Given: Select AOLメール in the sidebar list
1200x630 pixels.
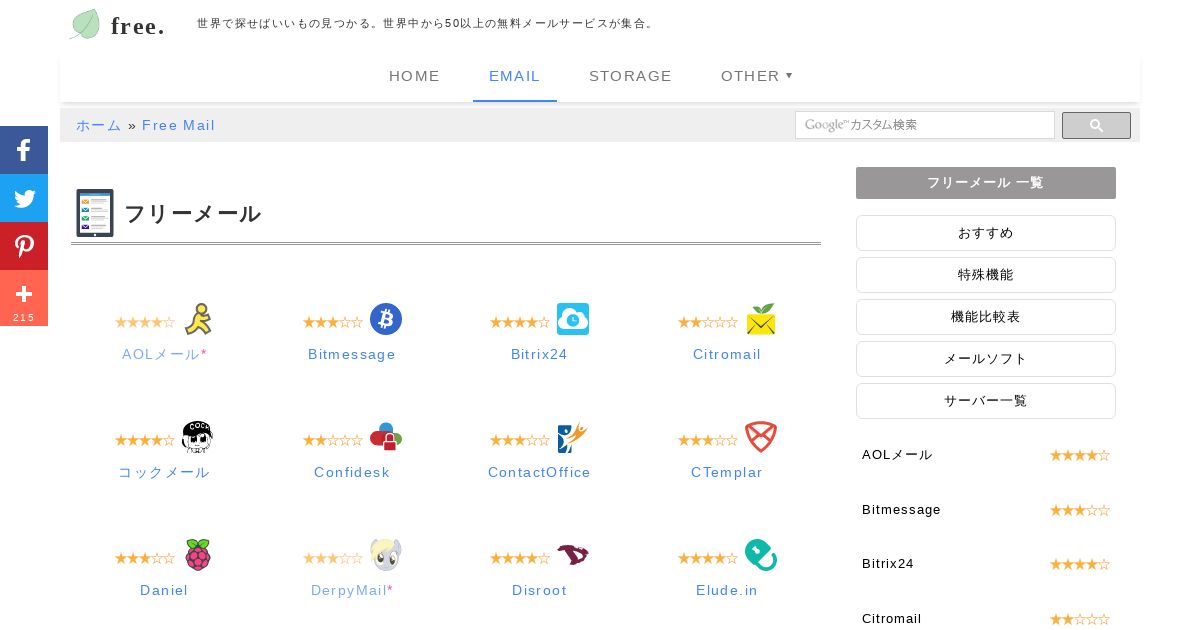Looking at the screenshot, I should (x=897, y=455).
